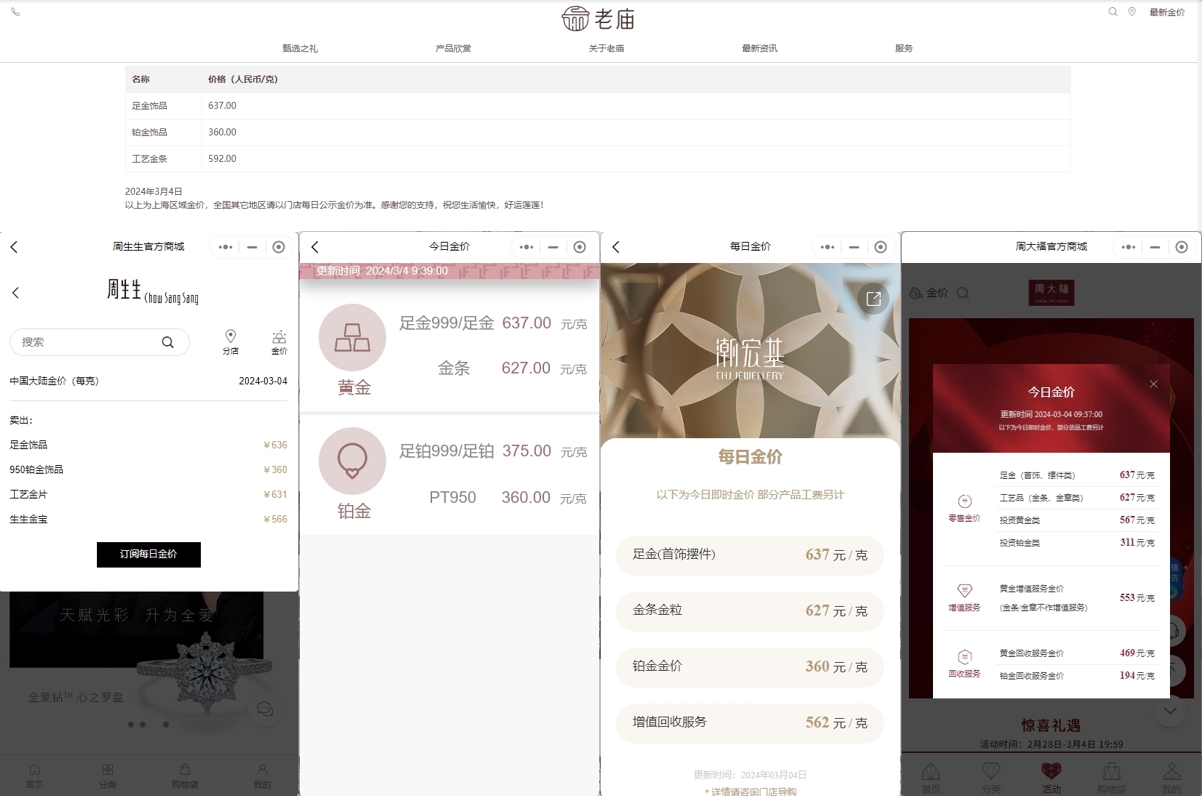Click the phone icon in the Laomiao header
The width and height of the screenshot is (1202, 796).
point(15,12)
